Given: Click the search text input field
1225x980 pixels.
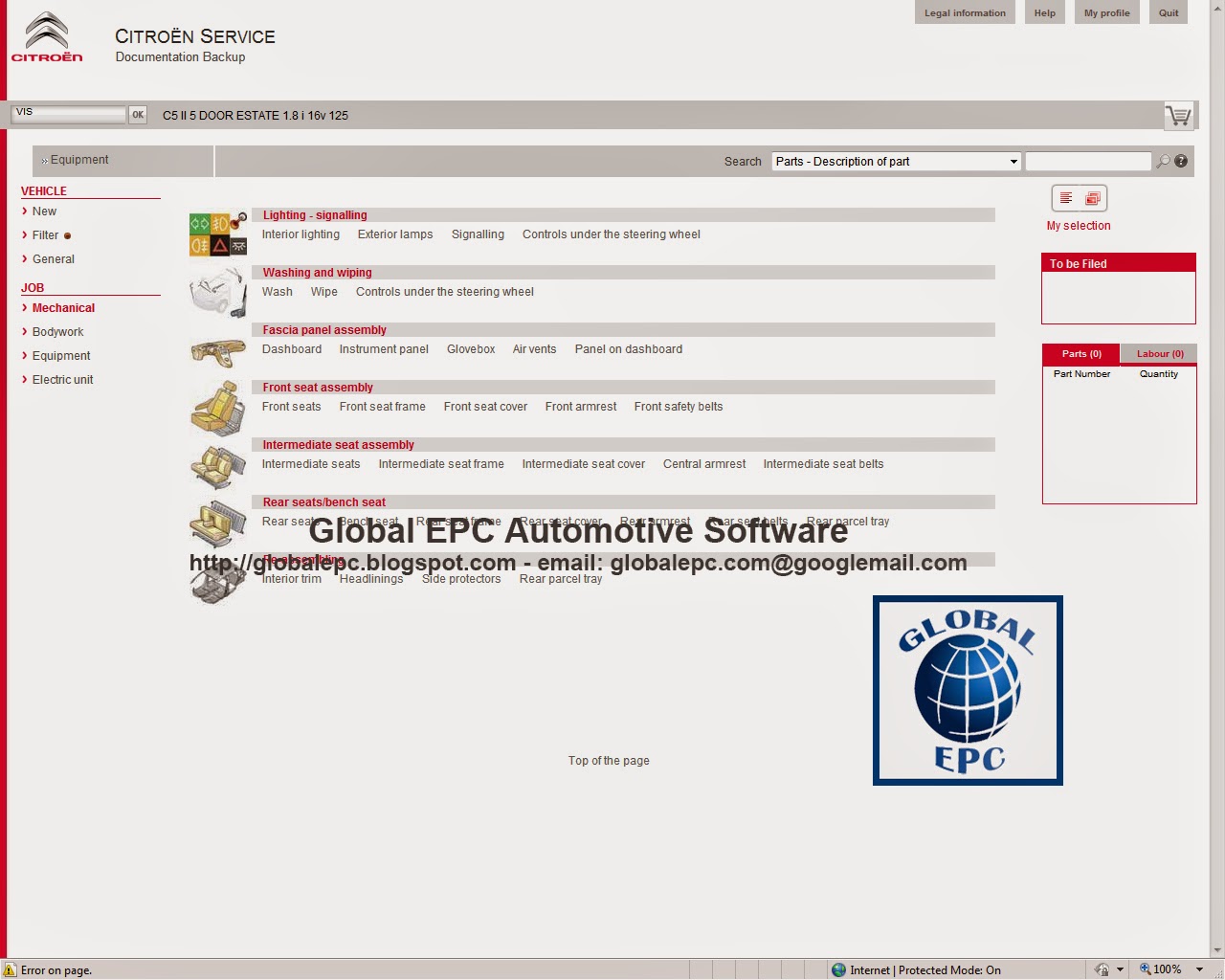Looking at the screenshot, I should click(x=1088, y=162).
